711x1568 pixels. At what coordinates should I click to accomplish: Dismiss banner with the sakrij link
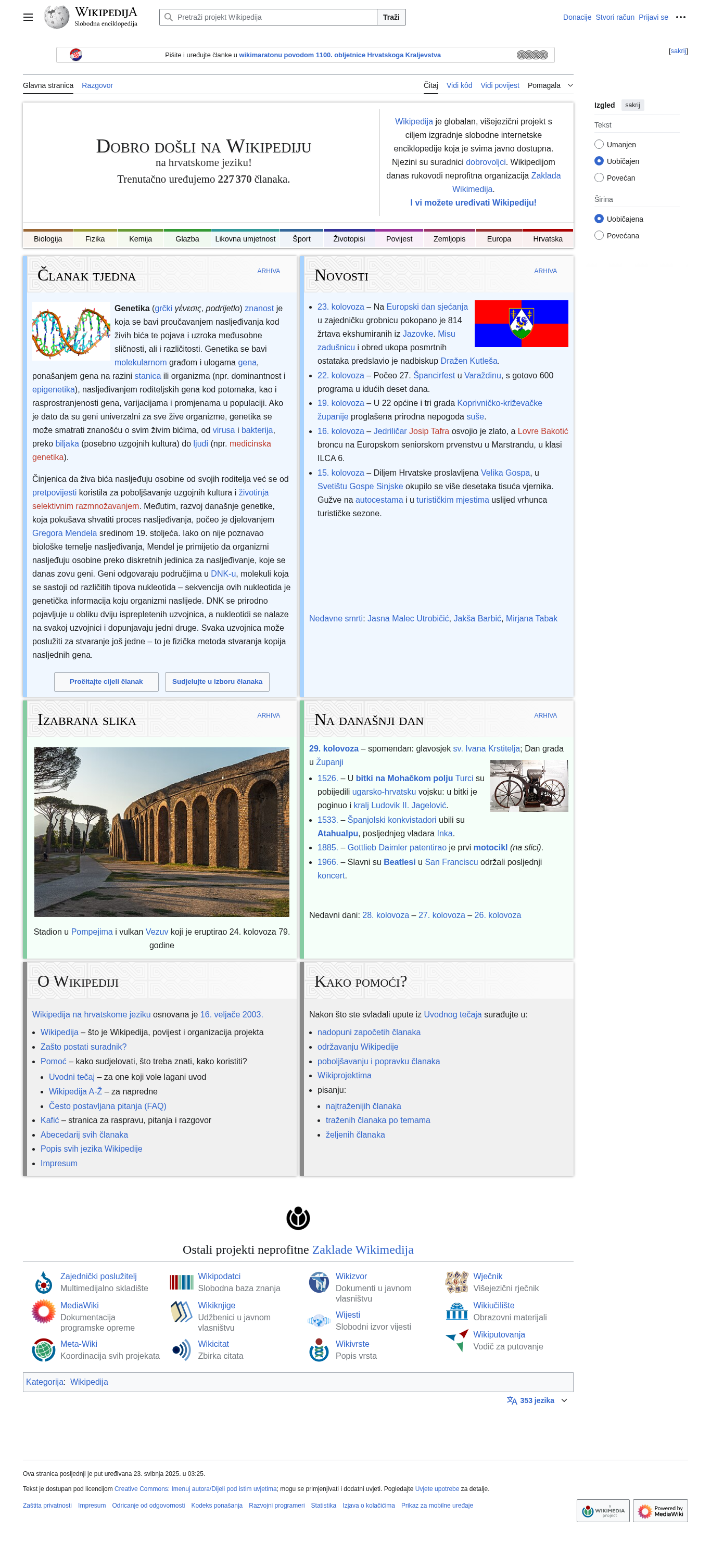point(678,51)
